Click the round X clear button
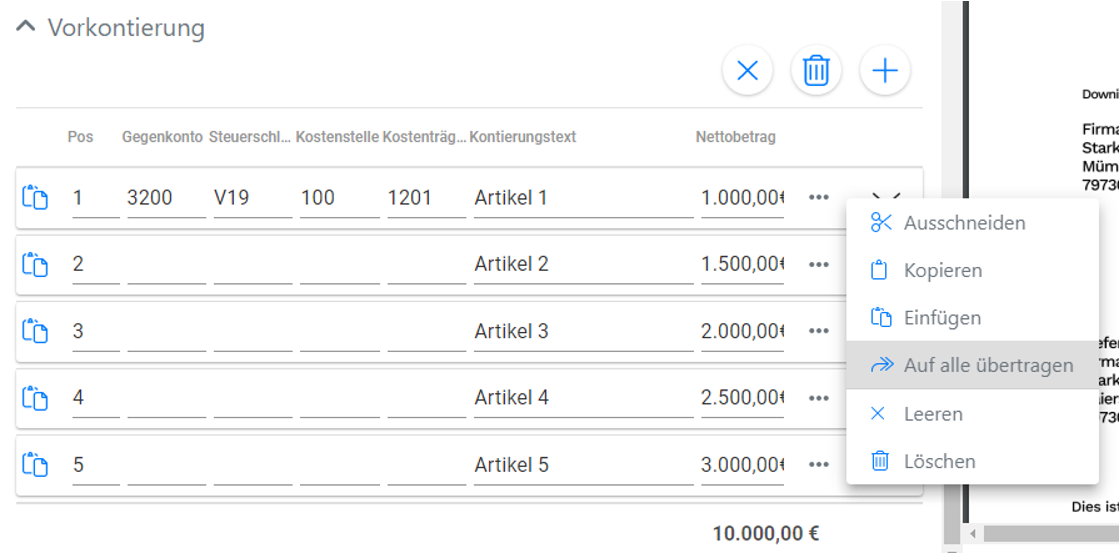The image size is (1119, 553). coord(747,71)
